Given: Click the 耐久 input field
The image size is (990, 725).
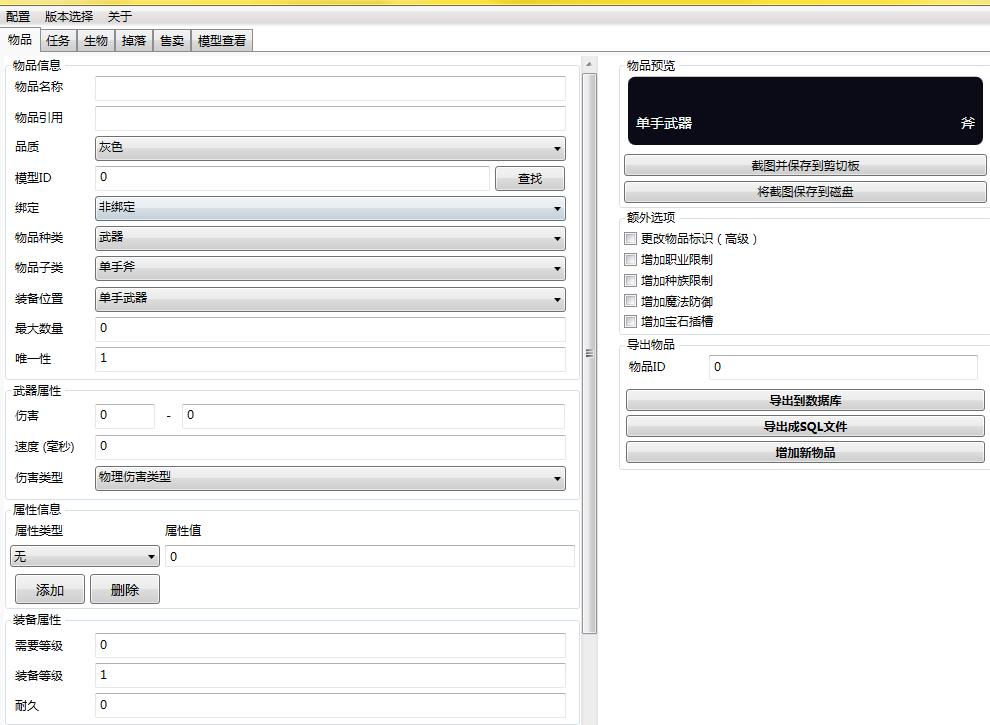Looking at the screenshot, I should coord(330,706).
